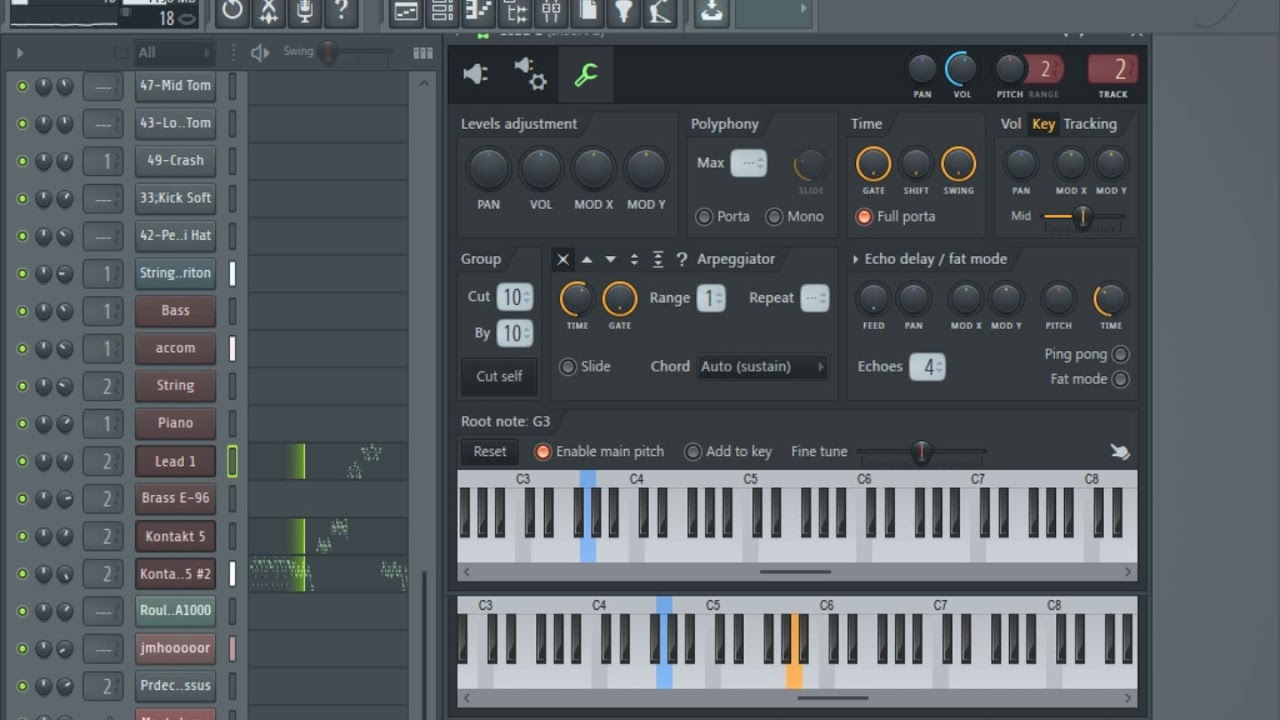Click the Group Cut value stepper
Image resolution: width=1280 pixels, height=720 pixels.
[x=515, y=297]
